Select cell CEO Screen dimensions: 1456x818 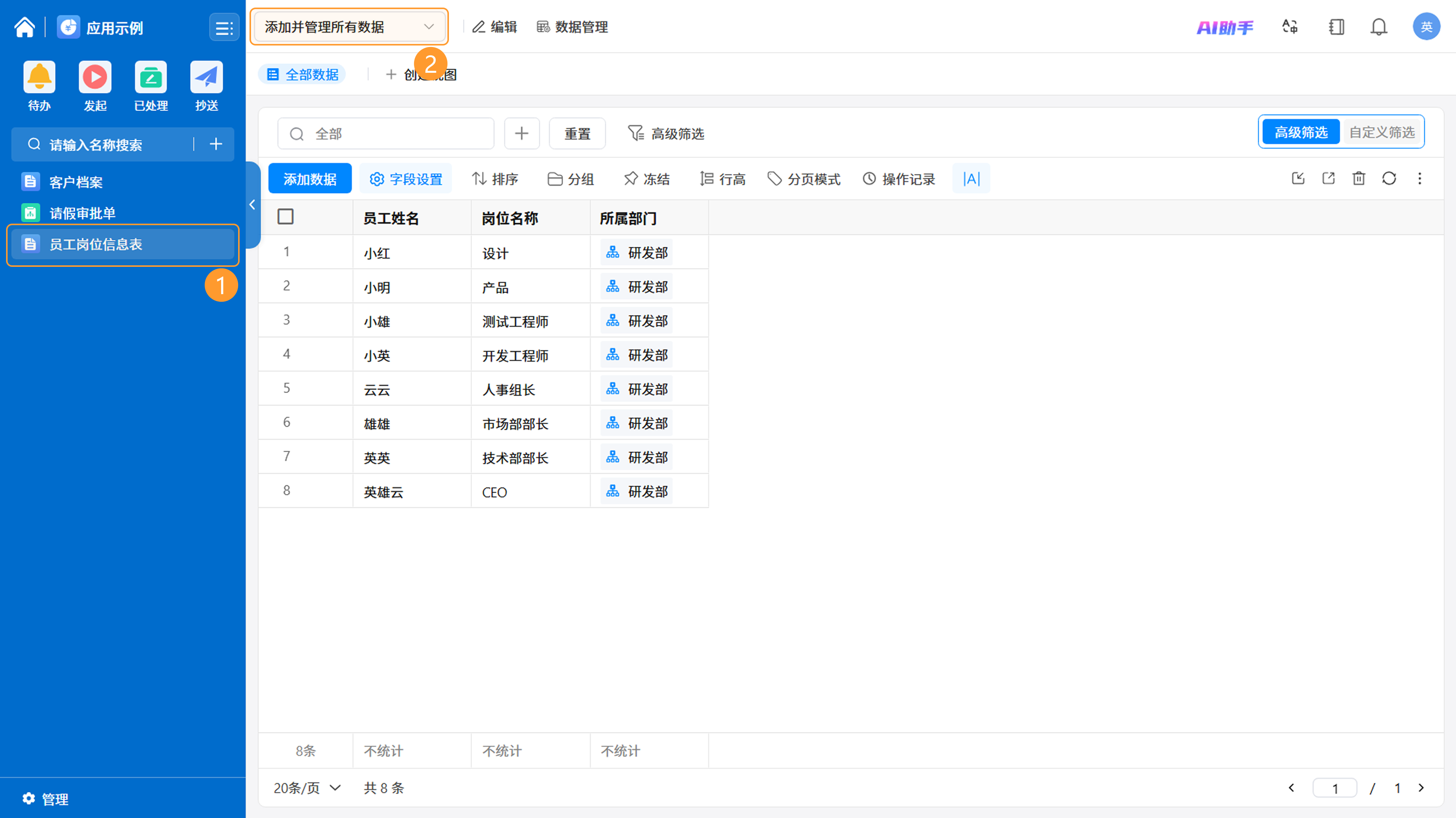tap(531, 492)
